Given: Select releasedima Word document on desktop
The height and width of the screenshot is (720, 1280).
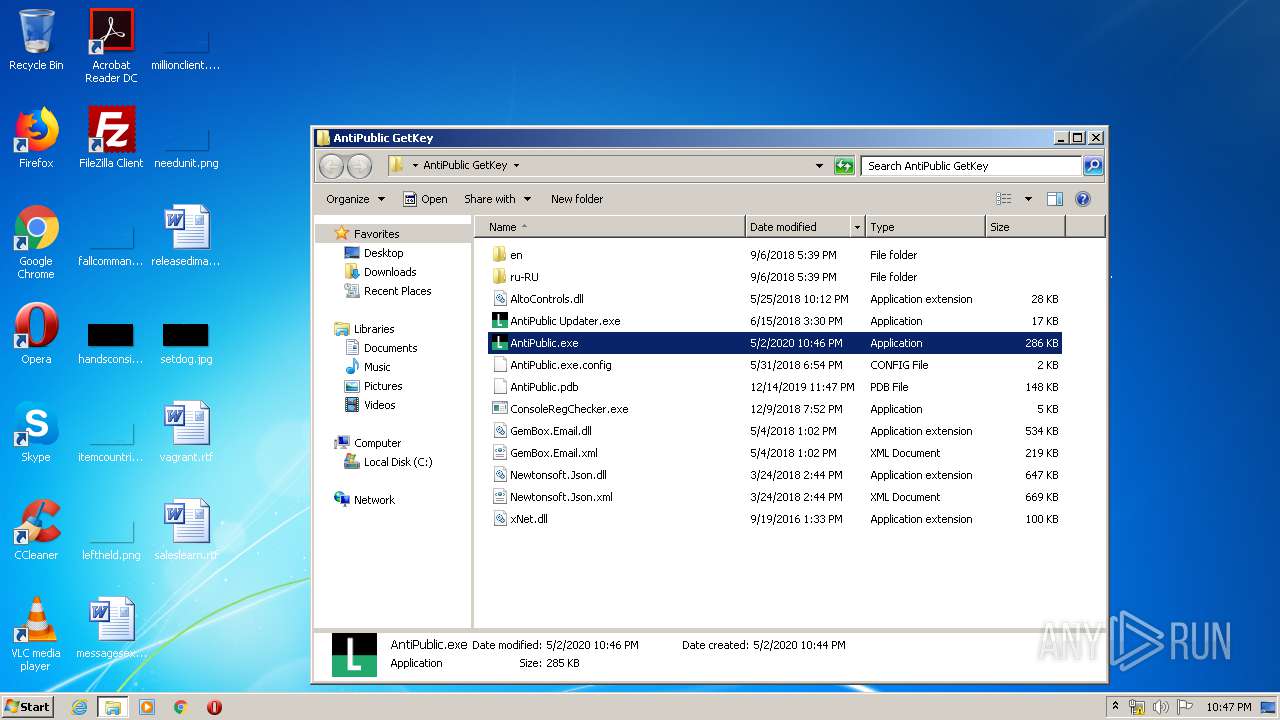Looking at the screenshot, I should tap(186, 236).
